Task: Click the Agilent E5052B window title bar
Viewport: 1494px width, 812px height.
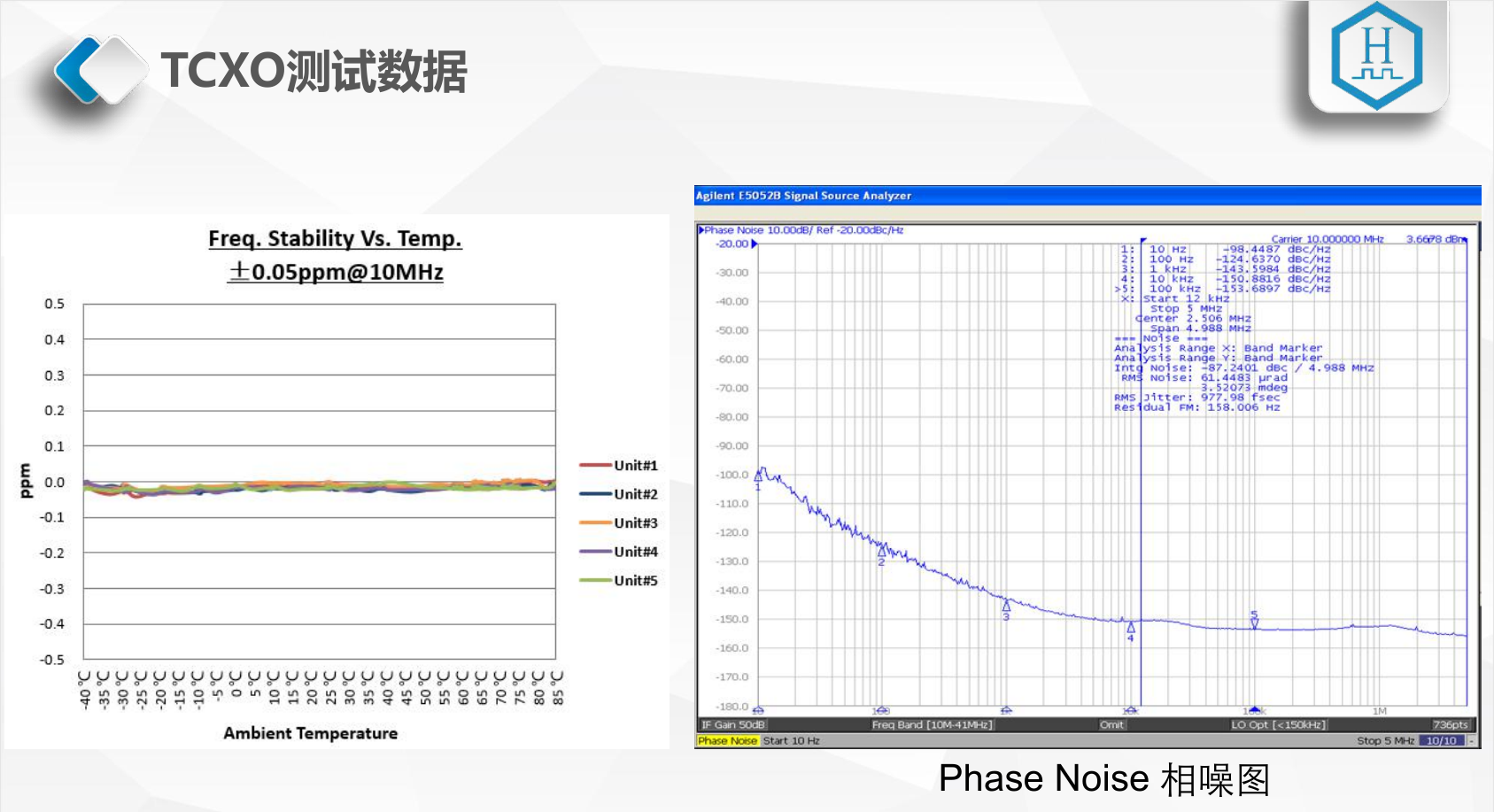Action: click(1087, 196)
